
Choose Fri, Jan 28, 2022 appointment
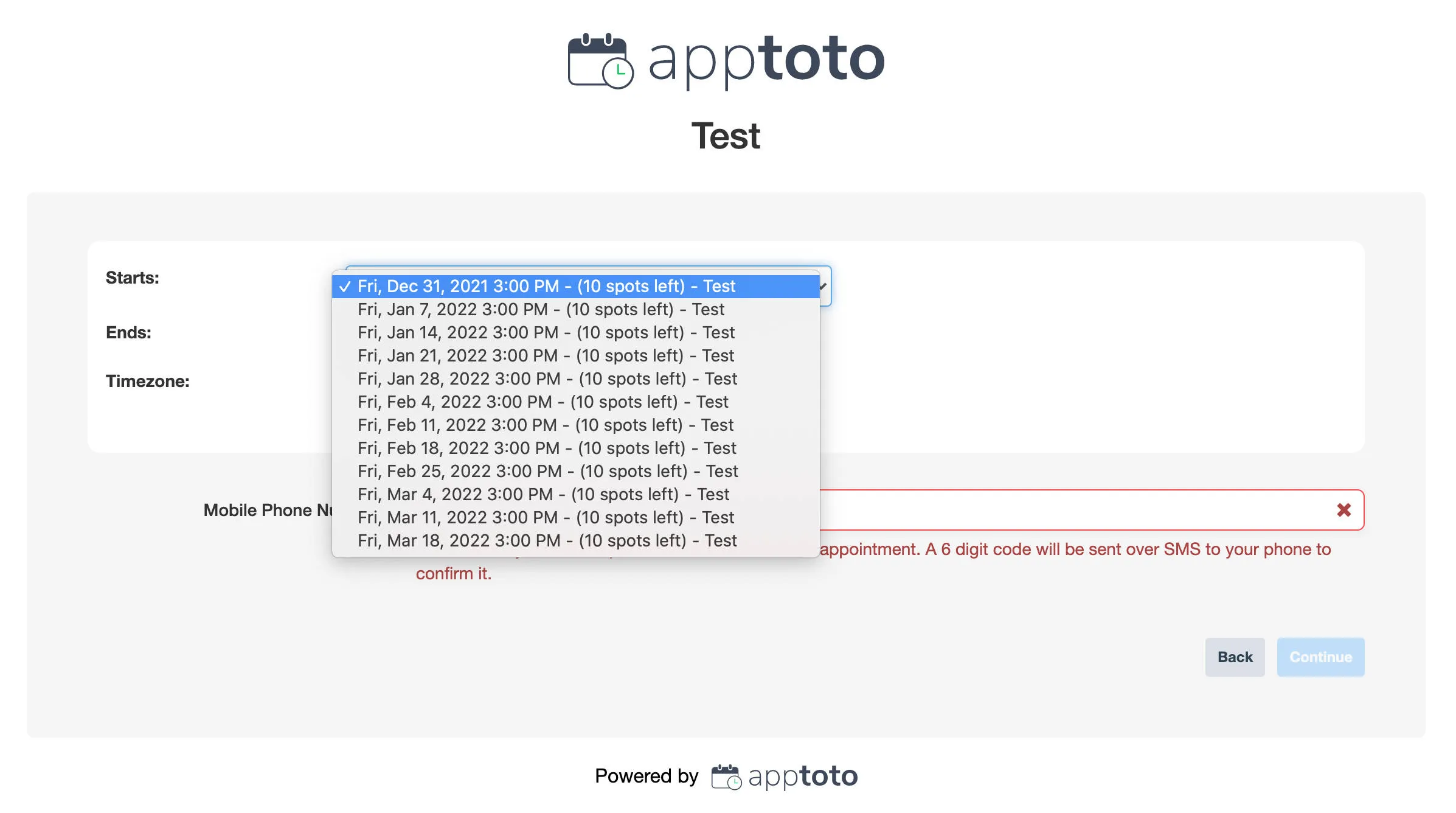[546, 379]
